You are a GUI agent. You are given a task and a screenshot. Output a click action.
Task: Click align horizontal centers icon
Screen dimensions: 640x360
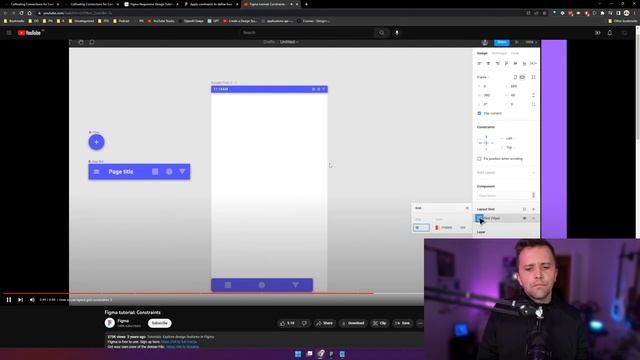pos(488,63)
